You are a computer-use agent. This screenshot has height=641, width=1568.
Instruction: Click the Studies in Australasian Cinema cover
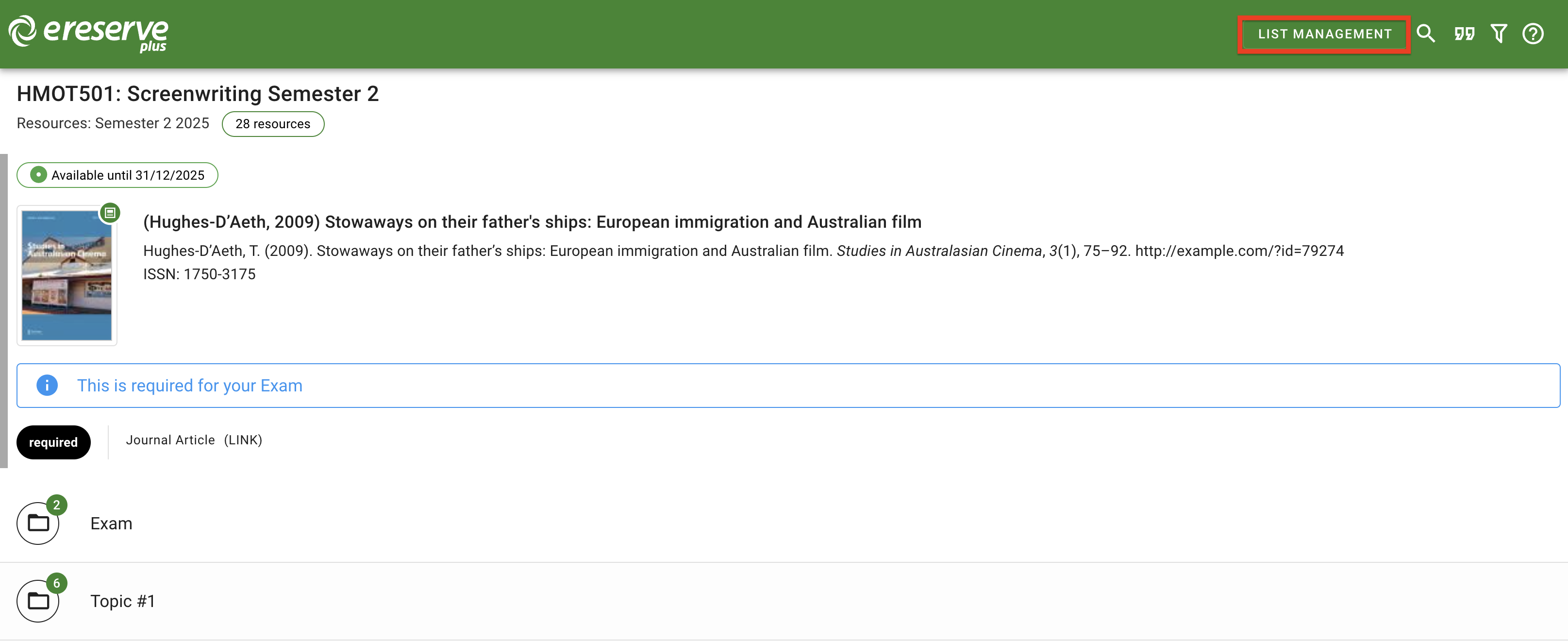[67, 277]
